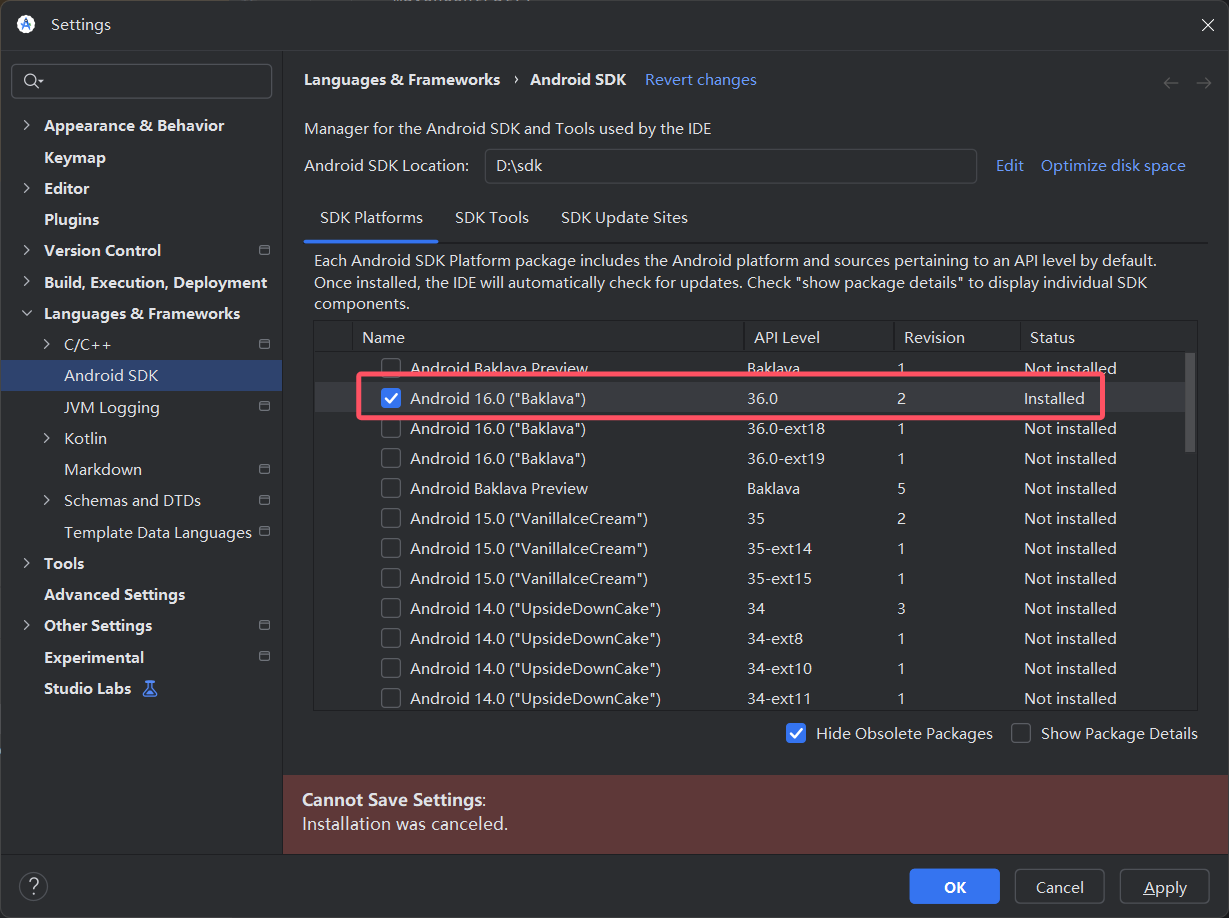This screenshot has width=1229, height=918.
Task: Click the project-level icon beside Markdown
Action: 264,469
